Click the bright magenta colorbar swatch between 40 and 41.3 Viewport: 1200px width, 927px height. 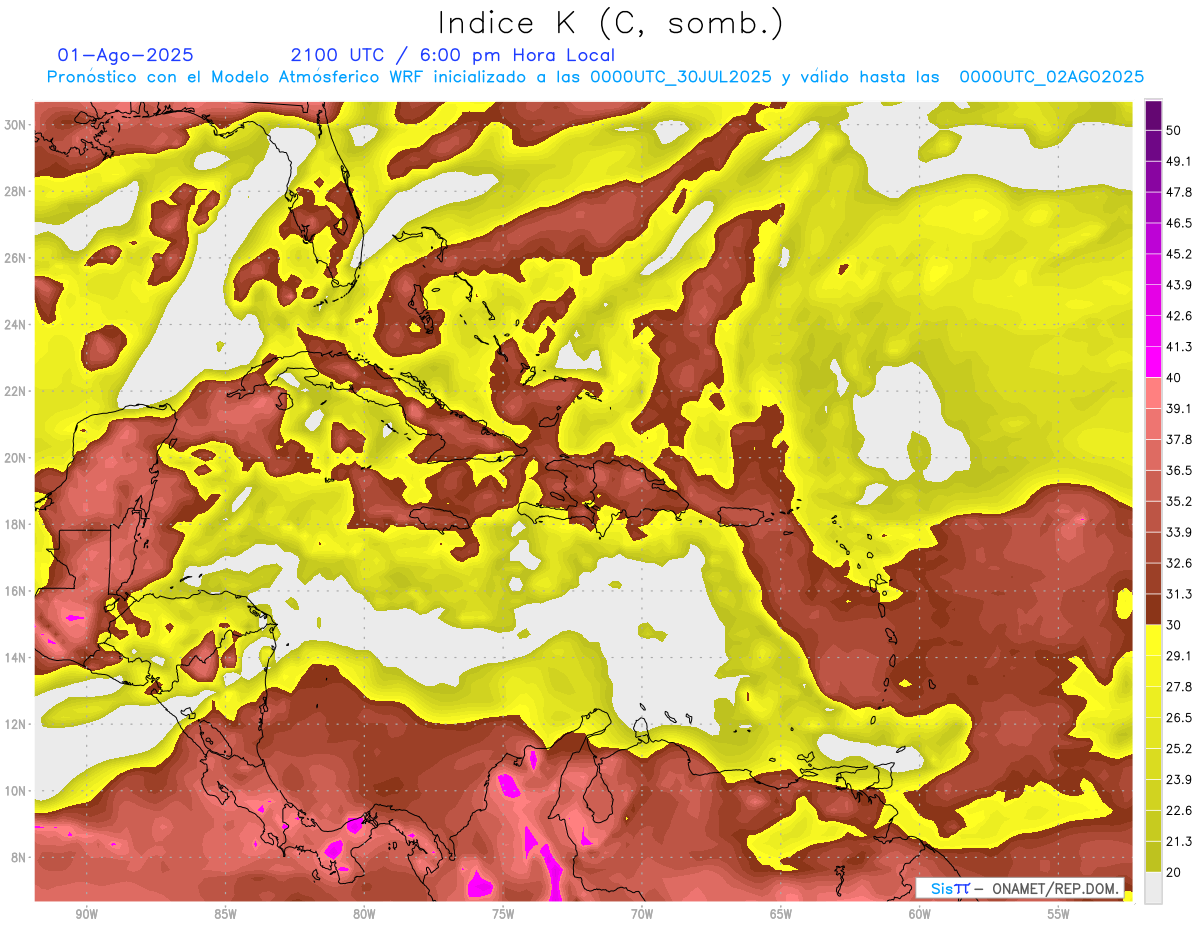pos(1153,362)
